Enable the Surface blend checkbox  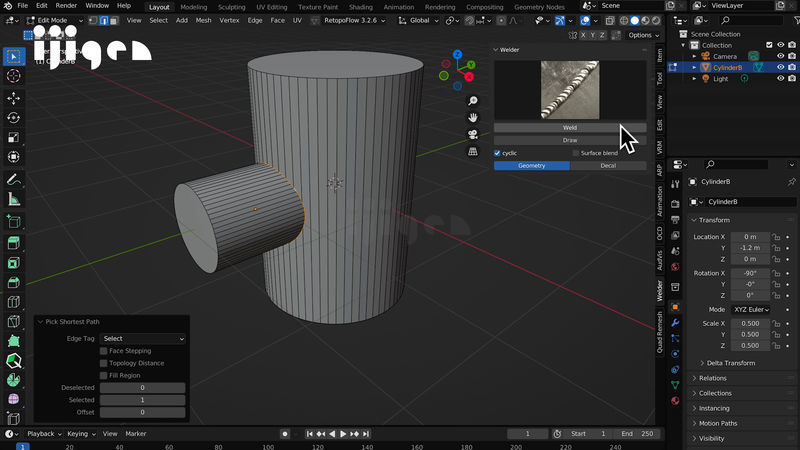click(x=575, y=153)
